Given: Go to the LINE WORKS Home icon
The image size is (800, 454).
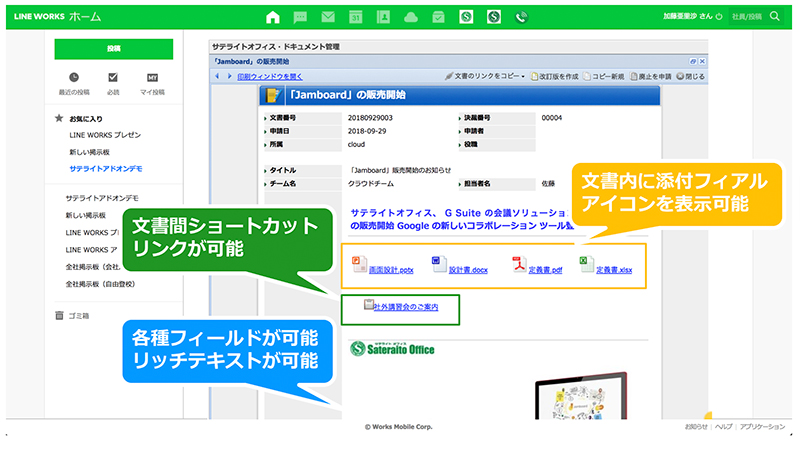Looking at the screenshot, I should click(273, 17).
